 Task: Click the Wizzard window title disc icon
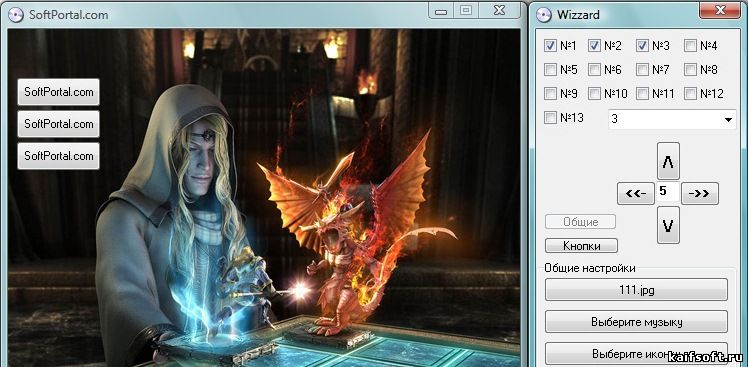coord(543,15)
